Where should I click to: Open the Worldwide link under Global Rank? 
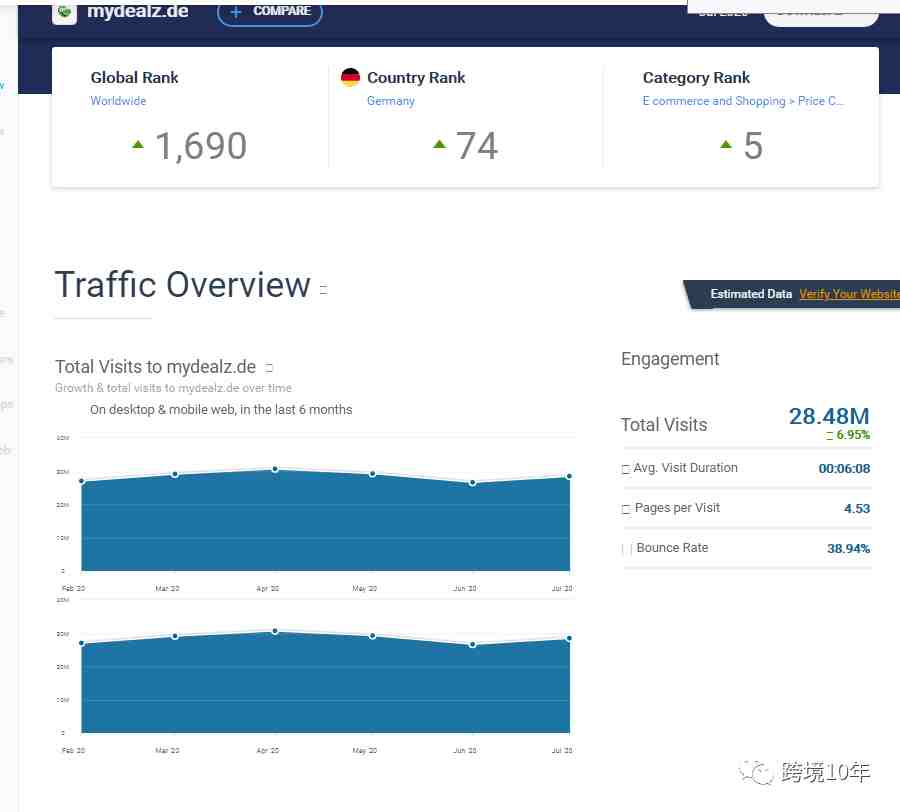click(x=118, y=101)
